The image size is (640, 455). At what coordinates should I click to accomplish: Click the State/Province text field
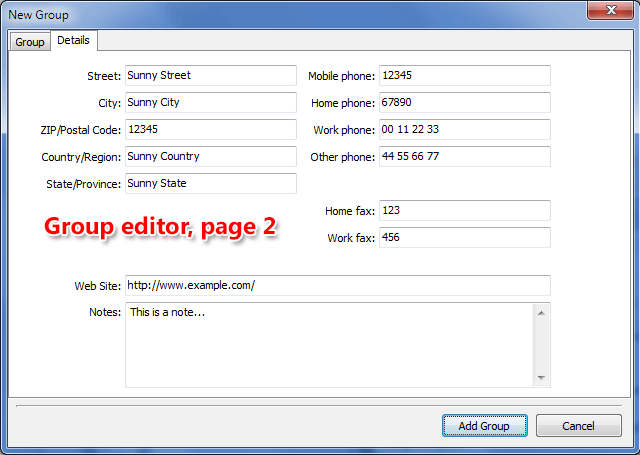tap(211, 183)
